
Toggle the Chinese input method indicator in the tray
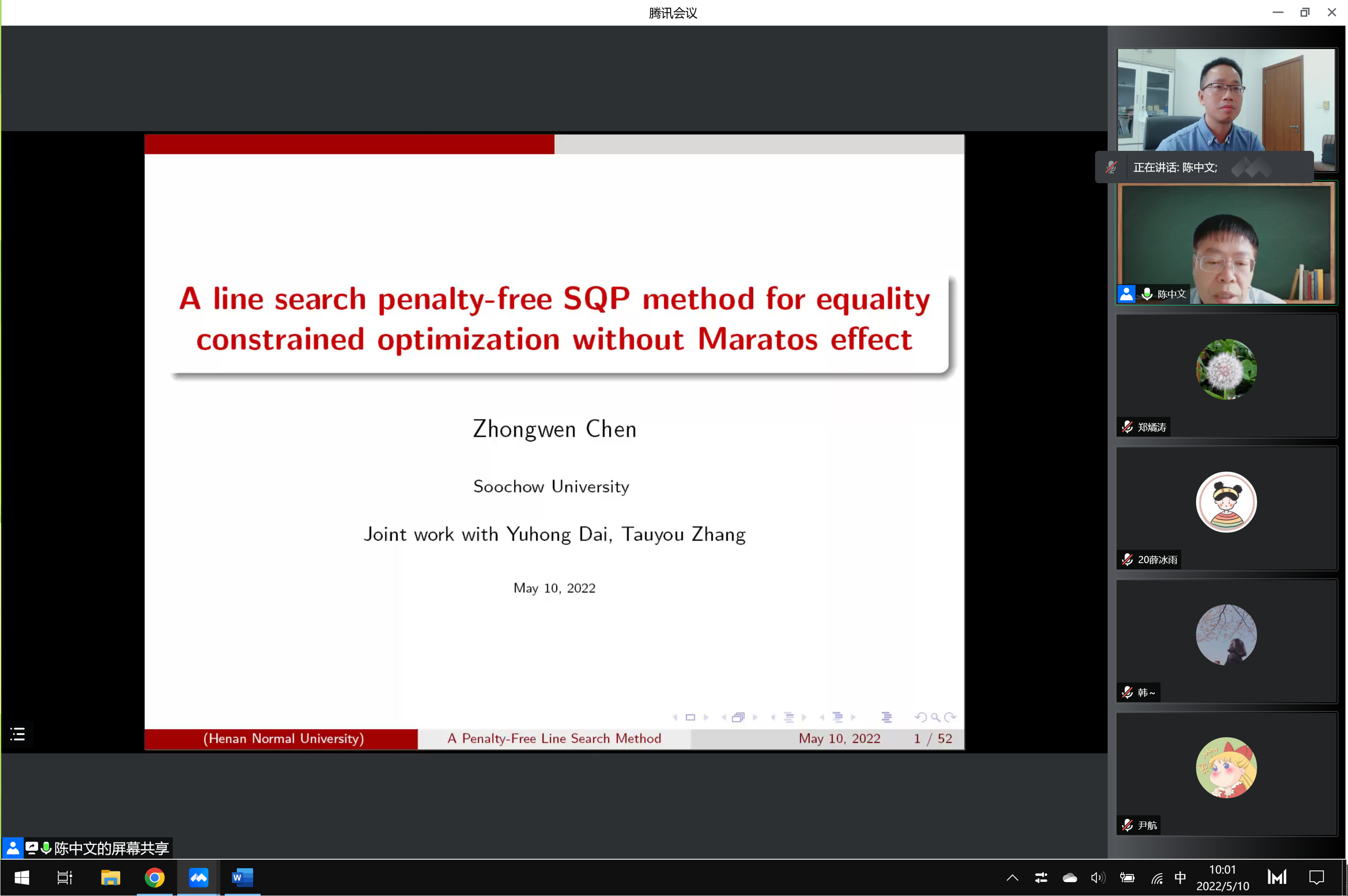pyautogui.click(x=1180, y=877)
